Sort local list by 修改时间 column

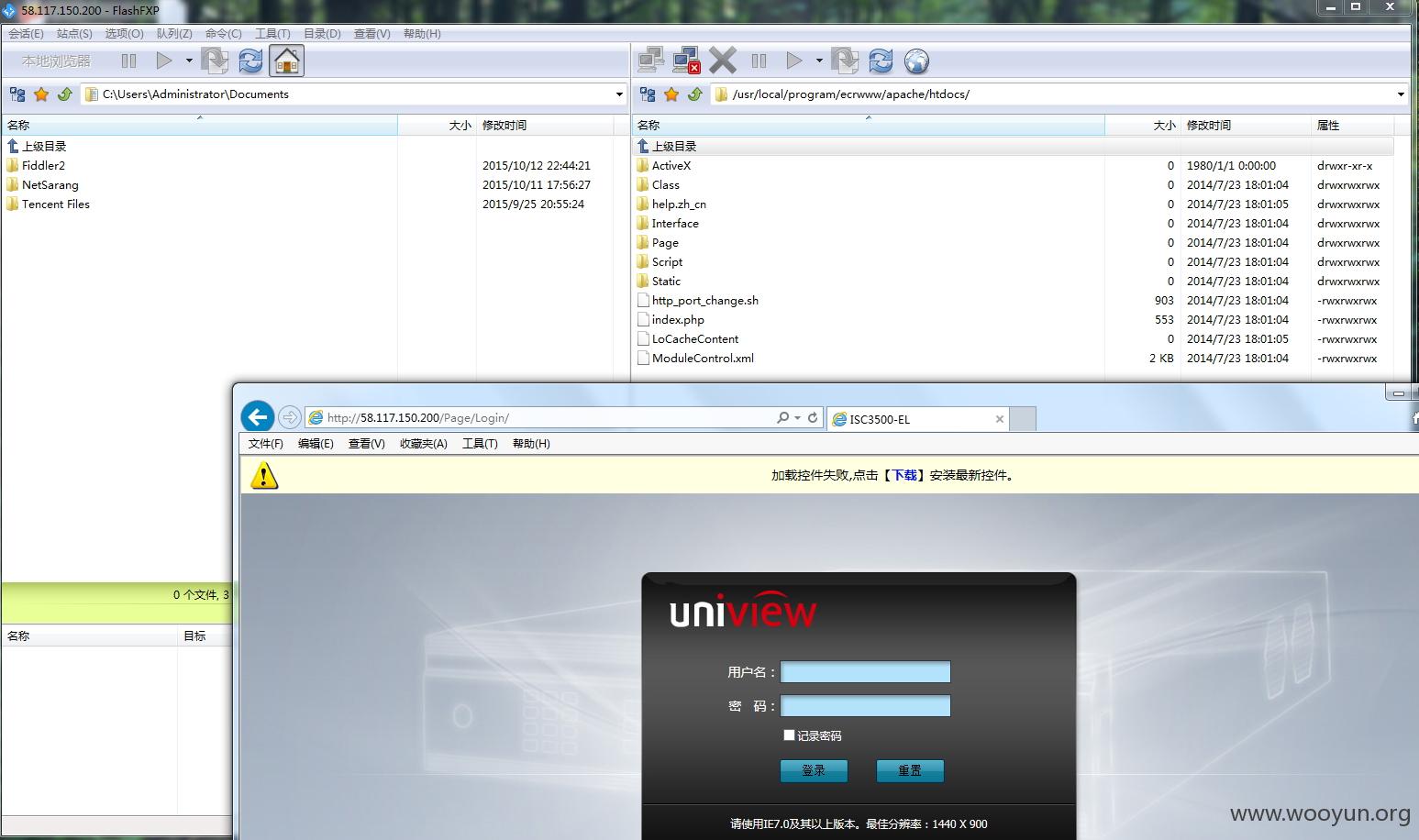(x=545, y=125)
